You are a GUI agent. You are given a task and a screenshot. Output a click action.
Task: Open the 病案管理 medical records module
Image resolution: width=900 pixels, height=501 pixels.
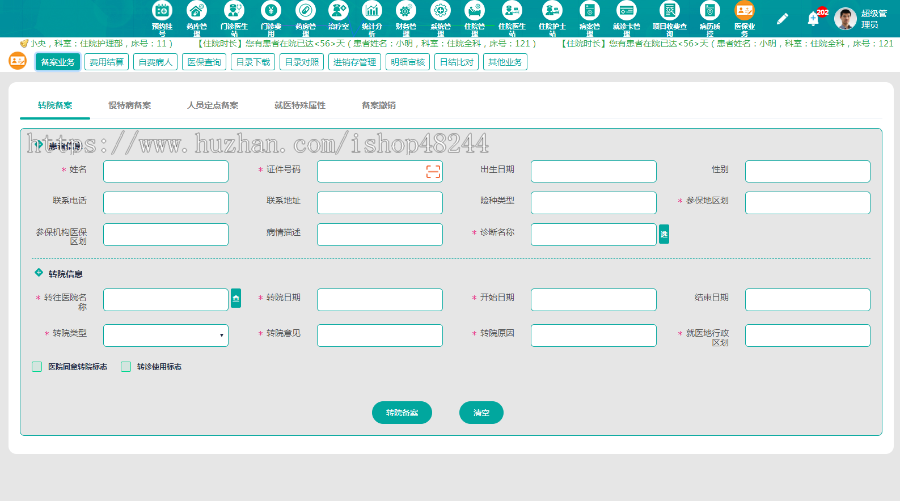tap(589, 18)
